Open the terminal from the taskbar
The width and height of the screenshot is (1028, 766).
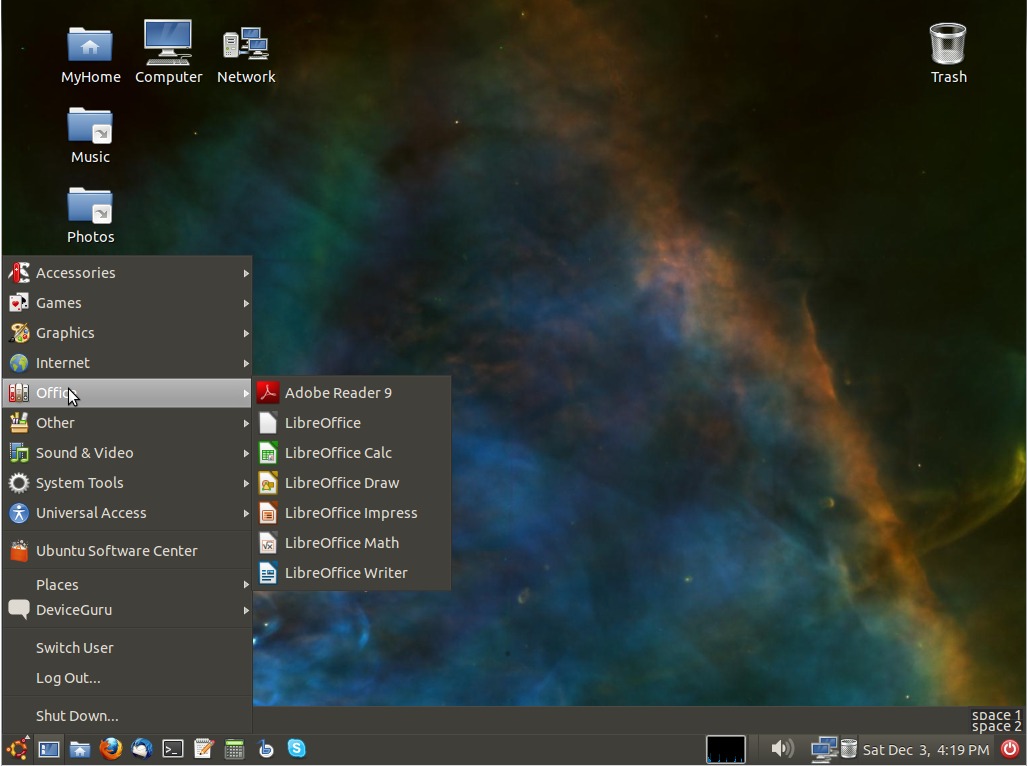pyautogui.click(x=172, y=749)
